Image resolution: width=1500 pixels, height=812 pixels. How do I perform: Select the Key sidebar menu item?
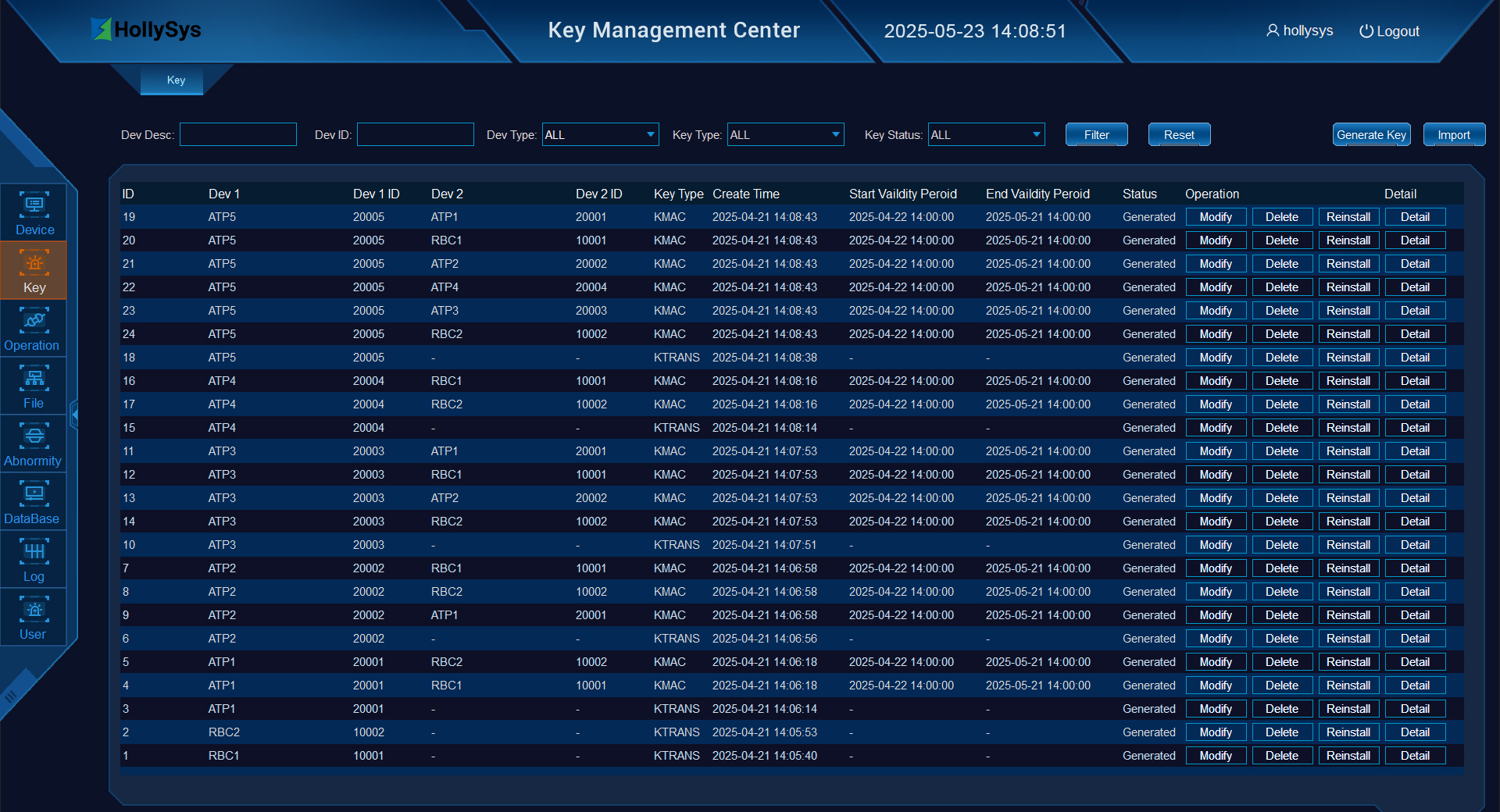click(34, 270)
